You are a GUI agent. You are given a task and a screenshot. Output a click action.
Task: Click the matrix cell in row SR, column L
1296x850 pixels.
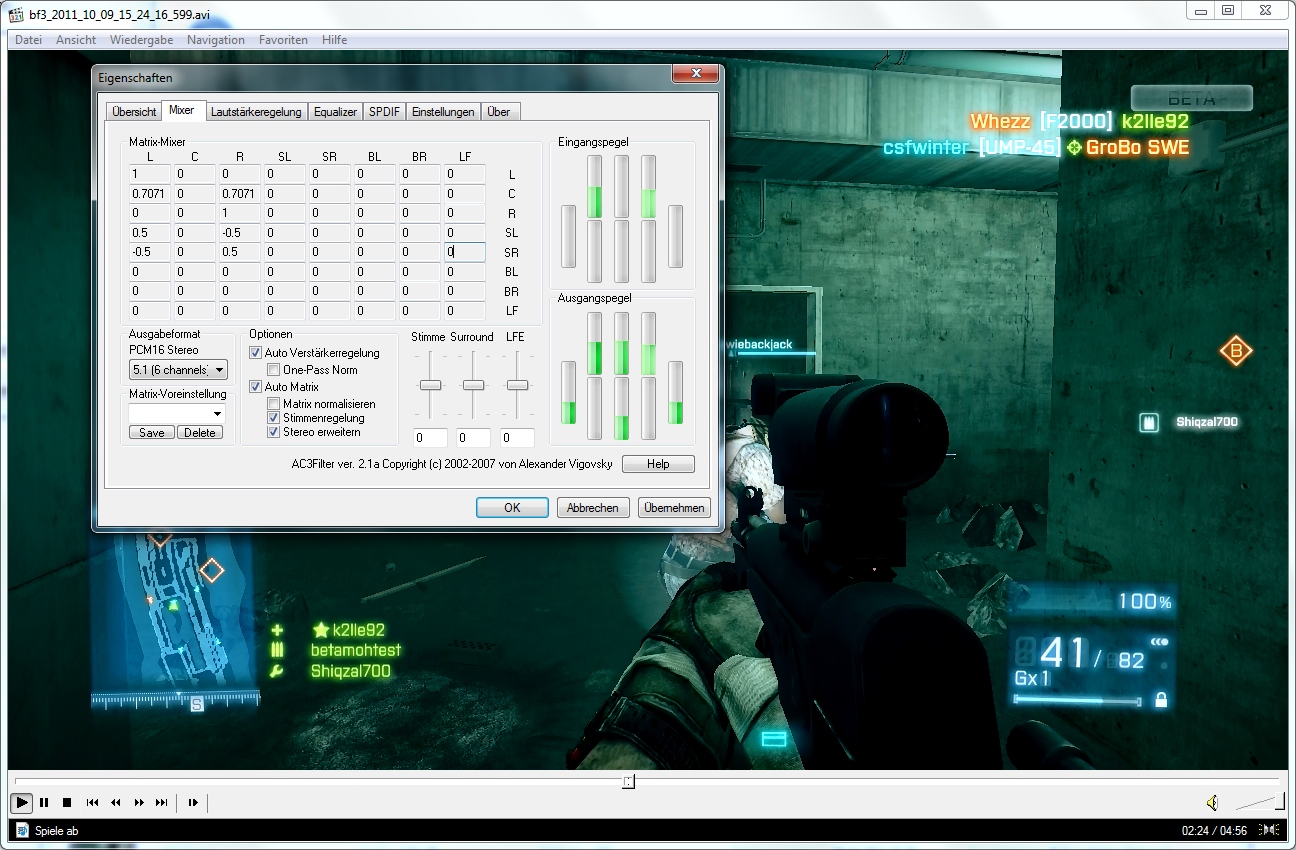[150, 253]
